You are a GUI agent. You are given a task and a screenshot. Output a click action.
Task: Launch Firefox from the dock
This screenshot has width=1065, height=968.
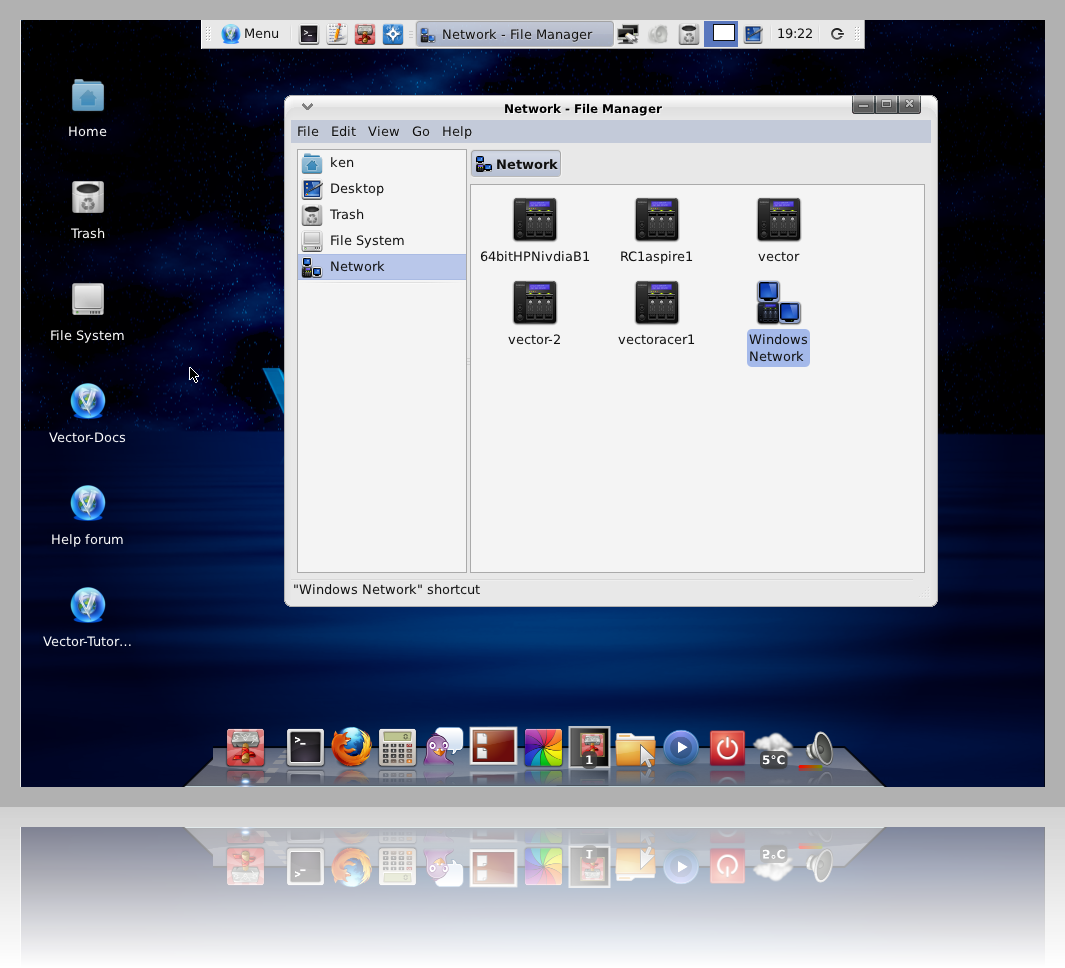351,747
